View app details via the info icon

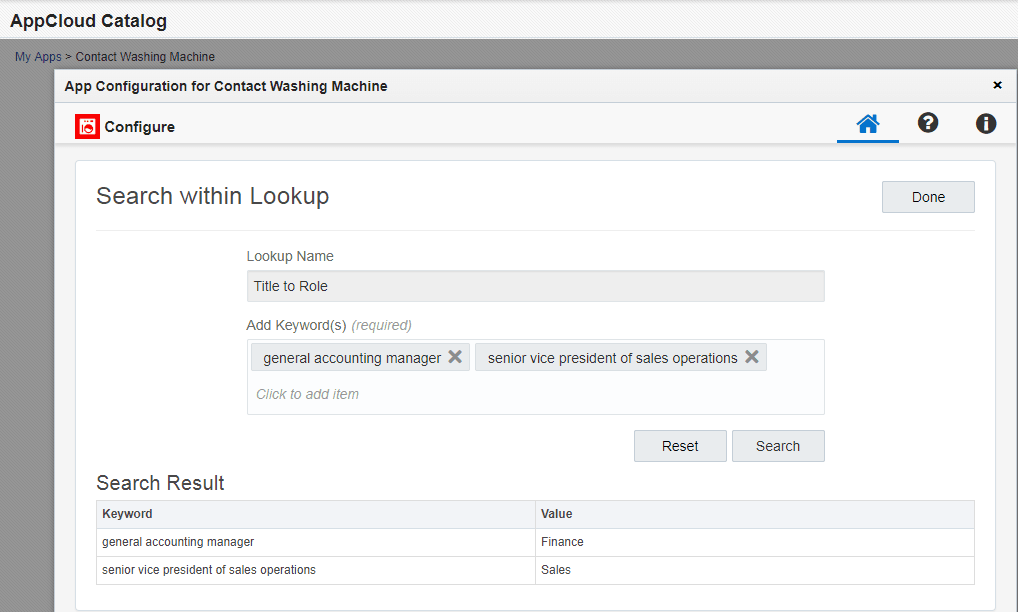click(x=986, y=123)
